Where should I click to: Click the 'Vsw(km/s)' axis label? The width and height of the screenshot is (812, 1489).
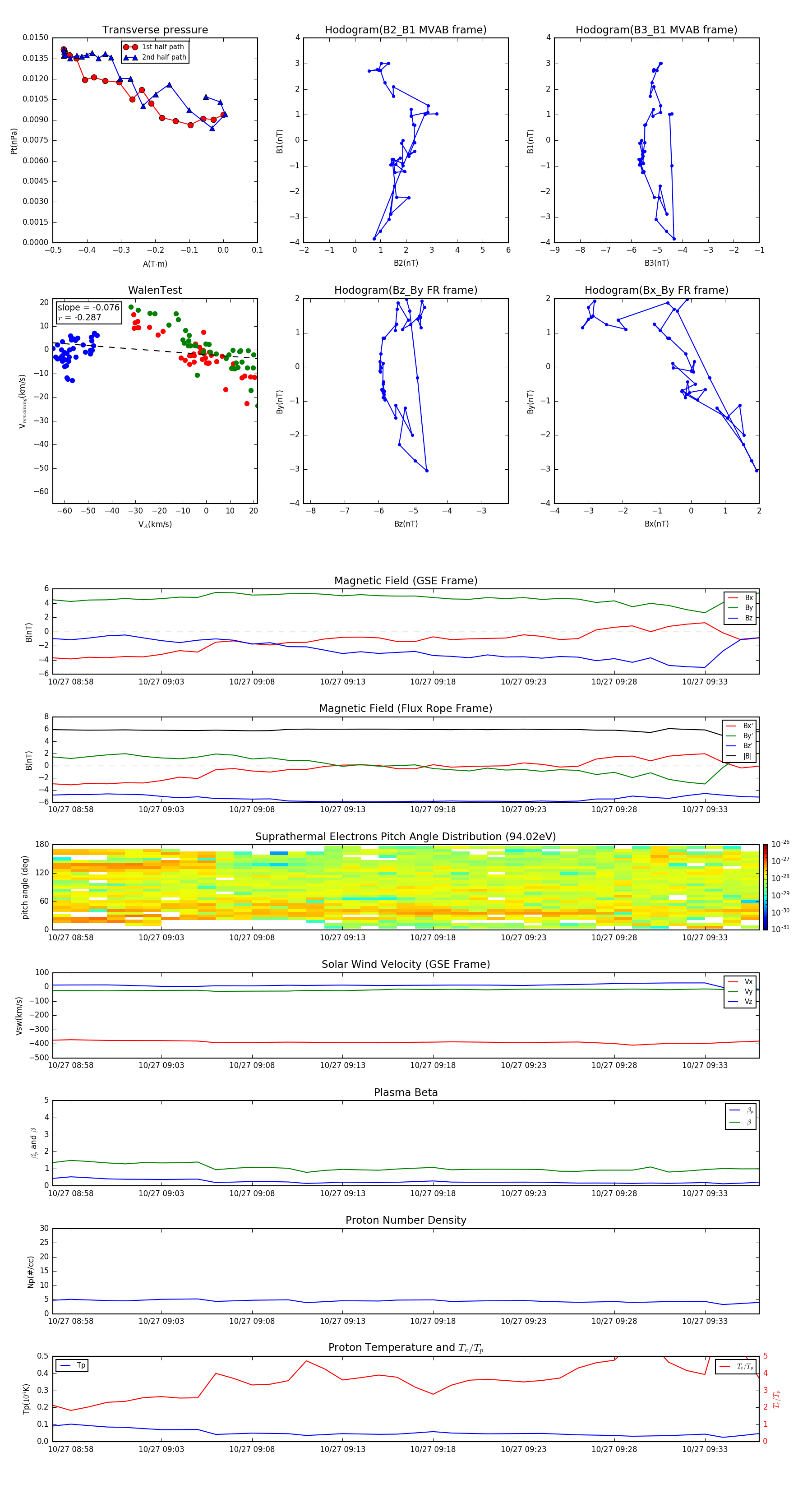(x=19, y=1016)
